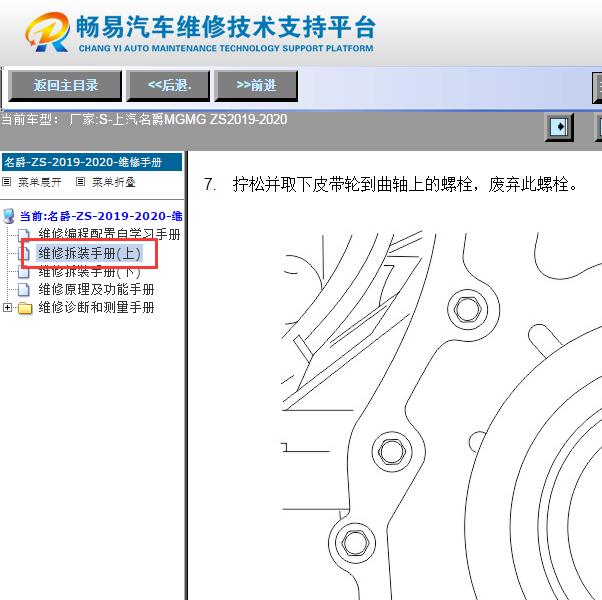Click the document icon of 维修原理及功能手册
Screen dimensions: 602x600
point(24,290)
